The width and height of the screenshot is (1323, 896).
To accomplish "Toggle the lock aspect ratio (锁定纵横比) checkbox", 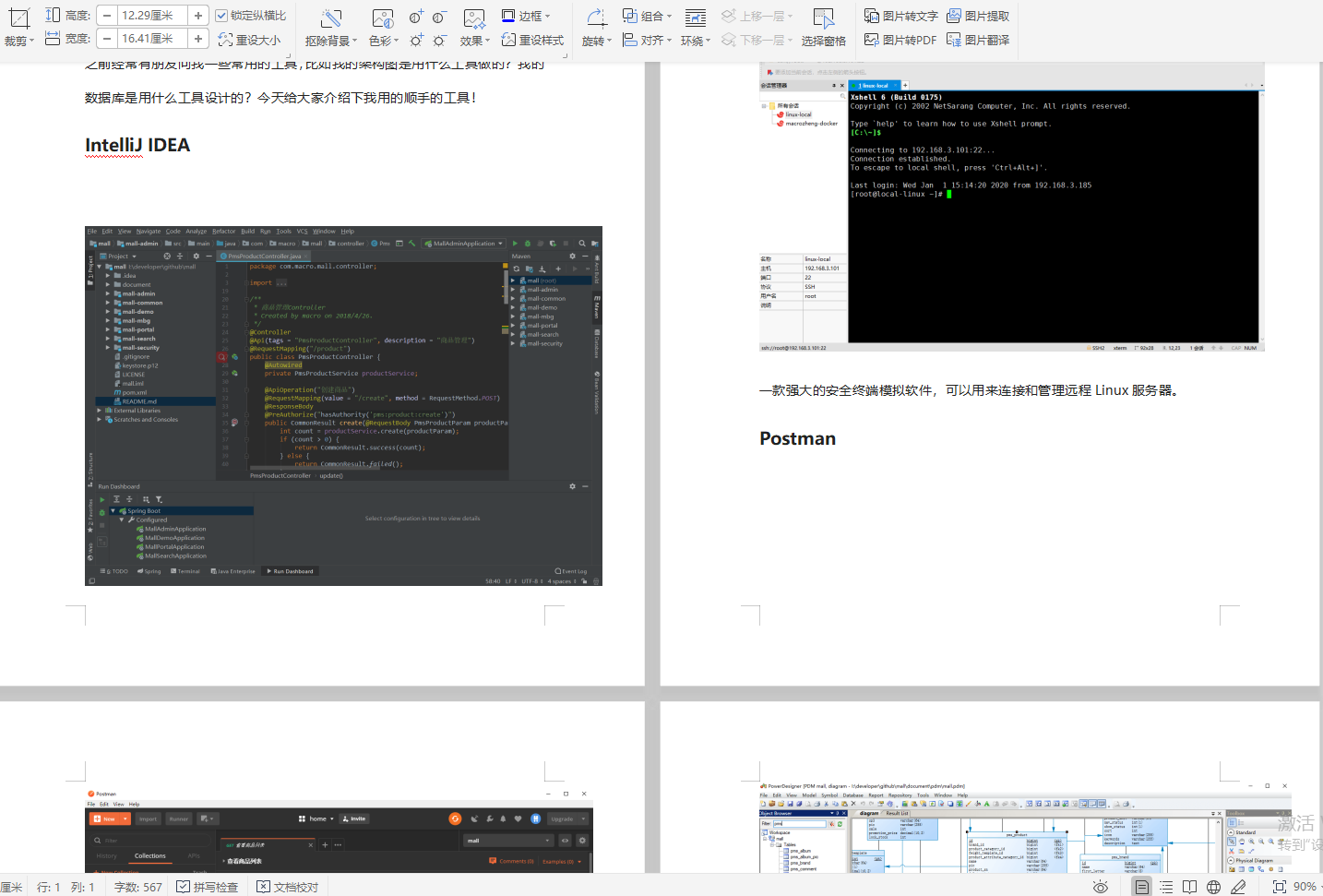I will pos(221,16).
